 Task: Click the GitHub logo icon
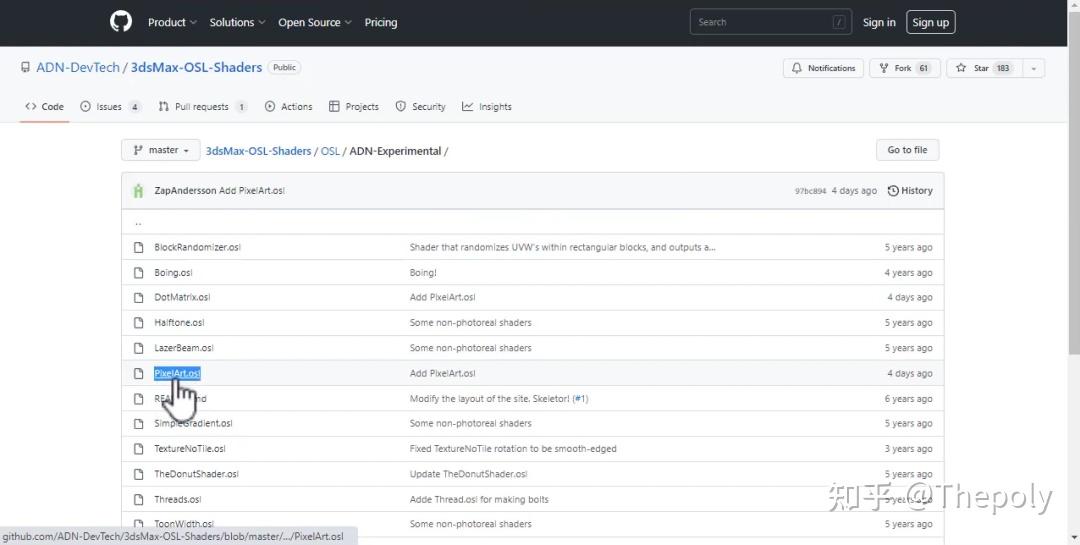click(121, 22)
